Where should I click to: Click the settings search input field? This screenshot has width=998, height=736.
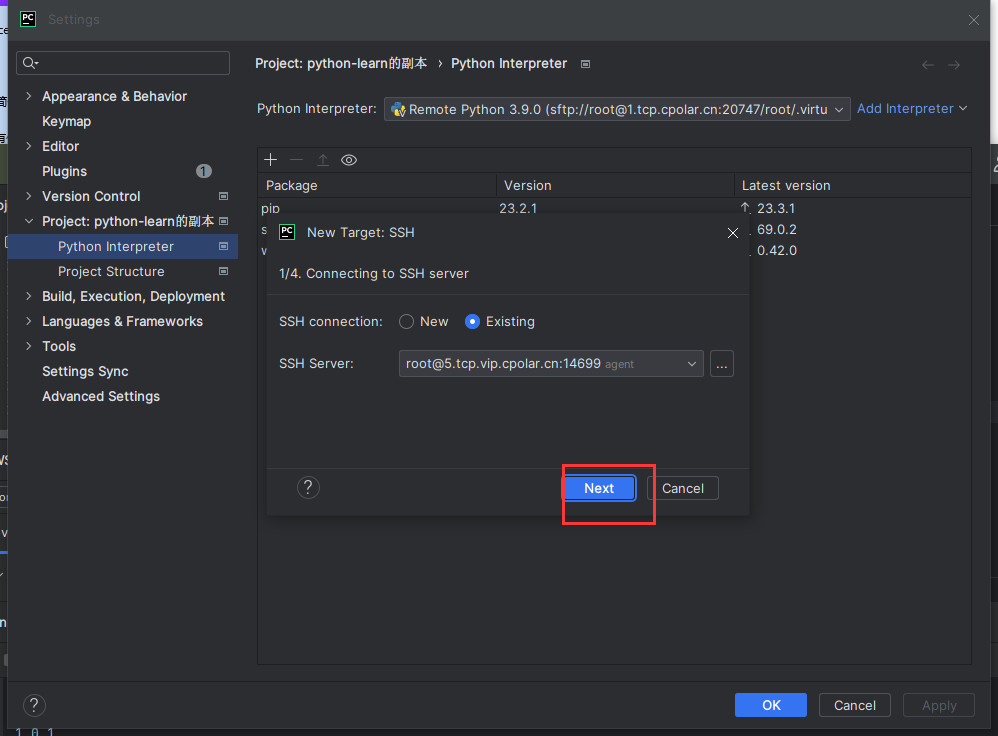pos(130,63)
